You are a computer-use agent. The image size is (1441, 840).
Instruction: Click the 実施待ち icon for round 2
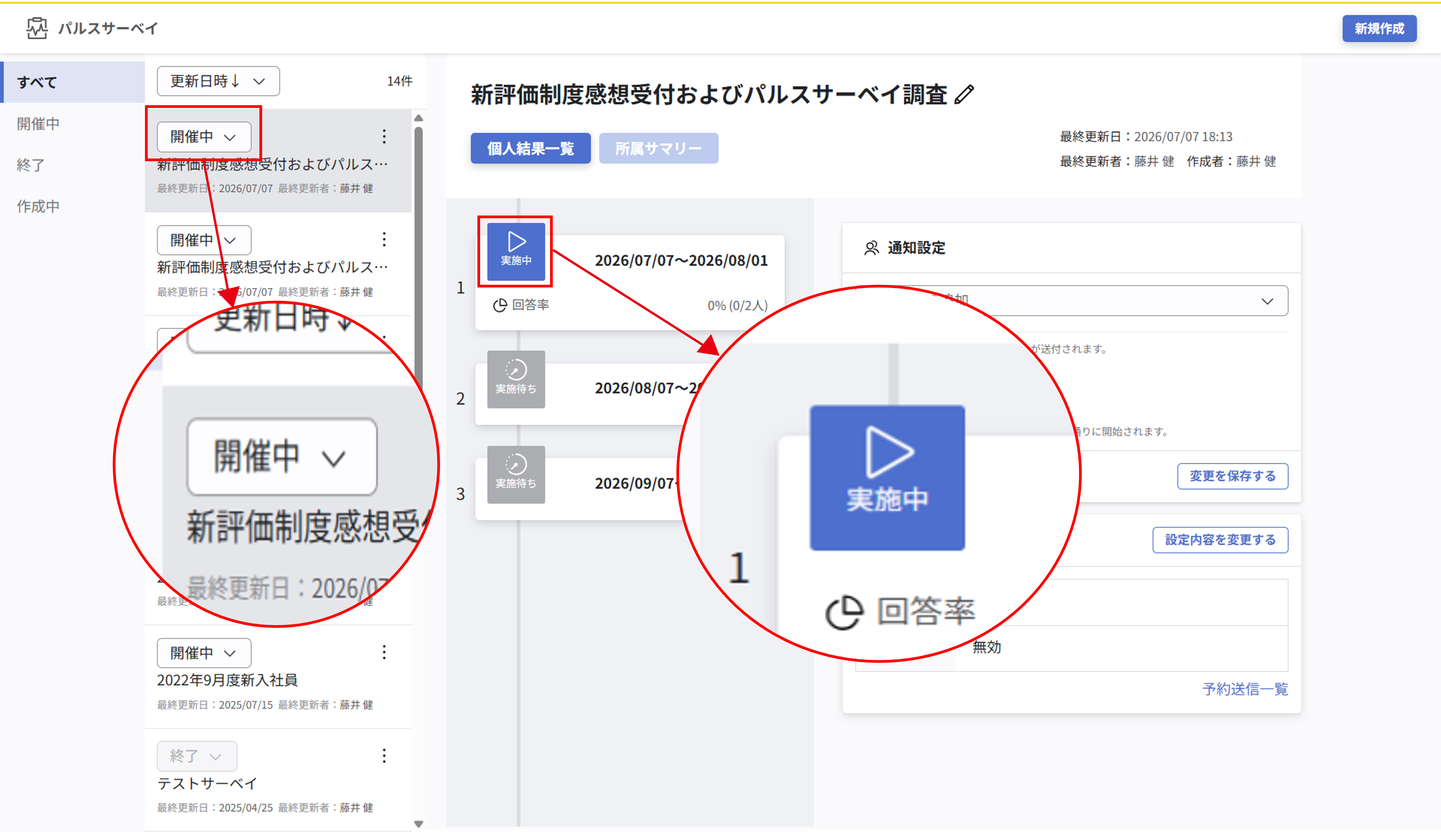click(x=516, y=379)
